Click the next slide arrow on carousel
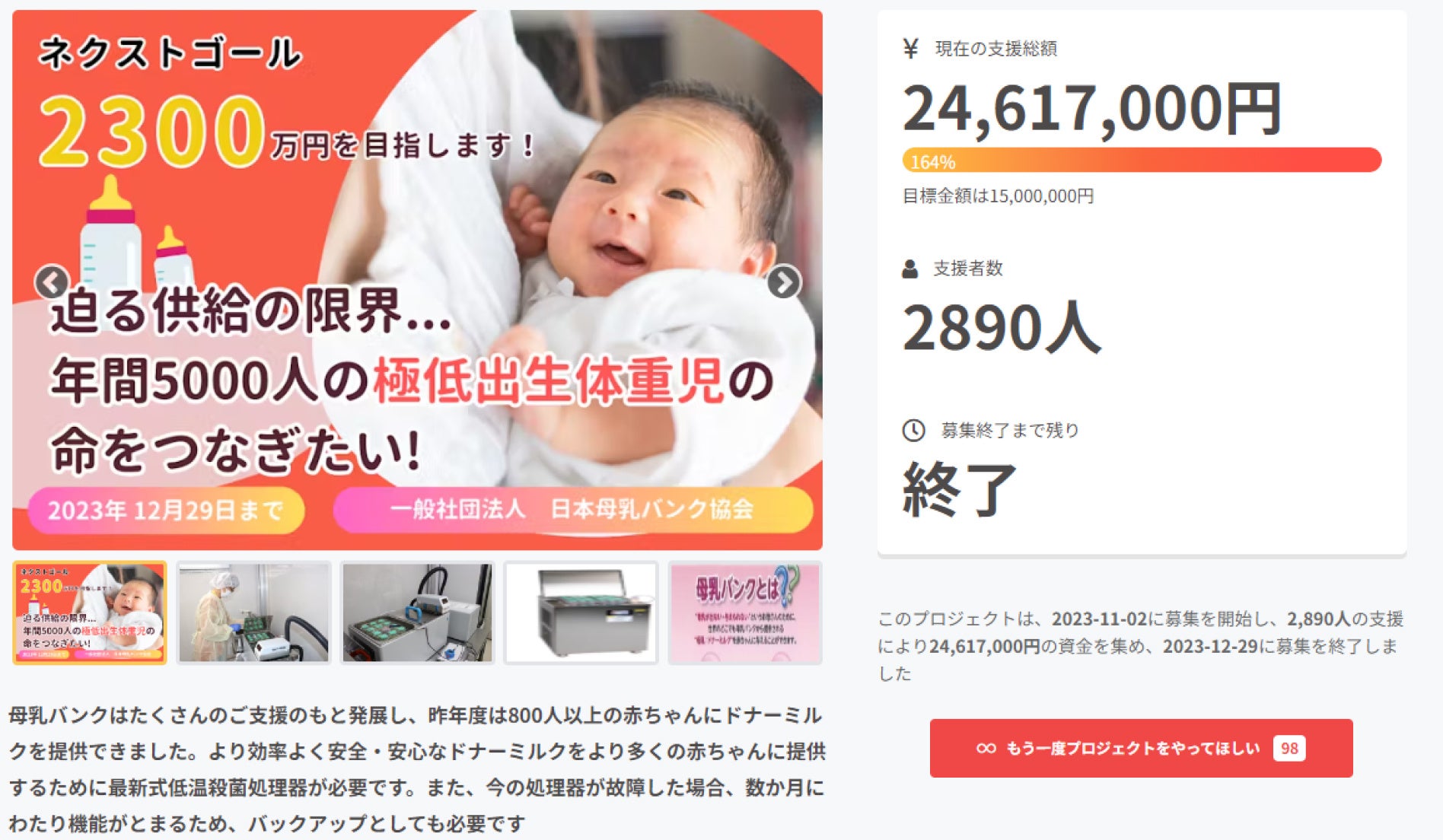 click(x=784, y=282)
